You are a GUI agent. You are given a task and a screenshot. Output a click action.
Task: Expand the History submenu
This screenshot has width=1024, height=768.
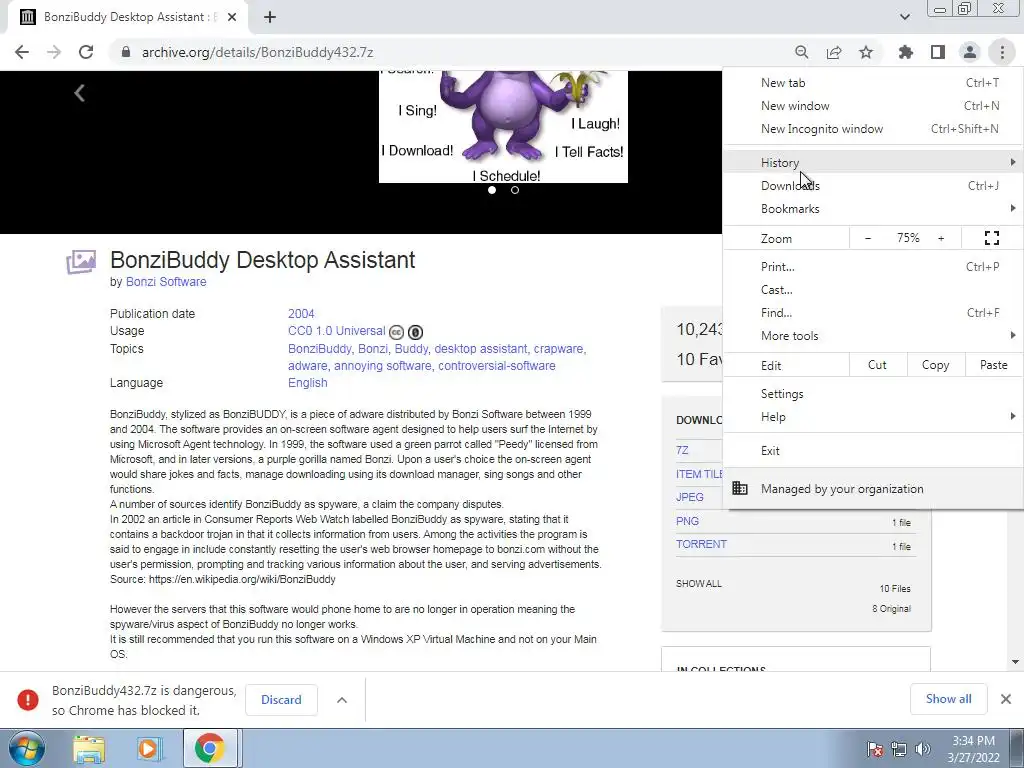(872, 163)
